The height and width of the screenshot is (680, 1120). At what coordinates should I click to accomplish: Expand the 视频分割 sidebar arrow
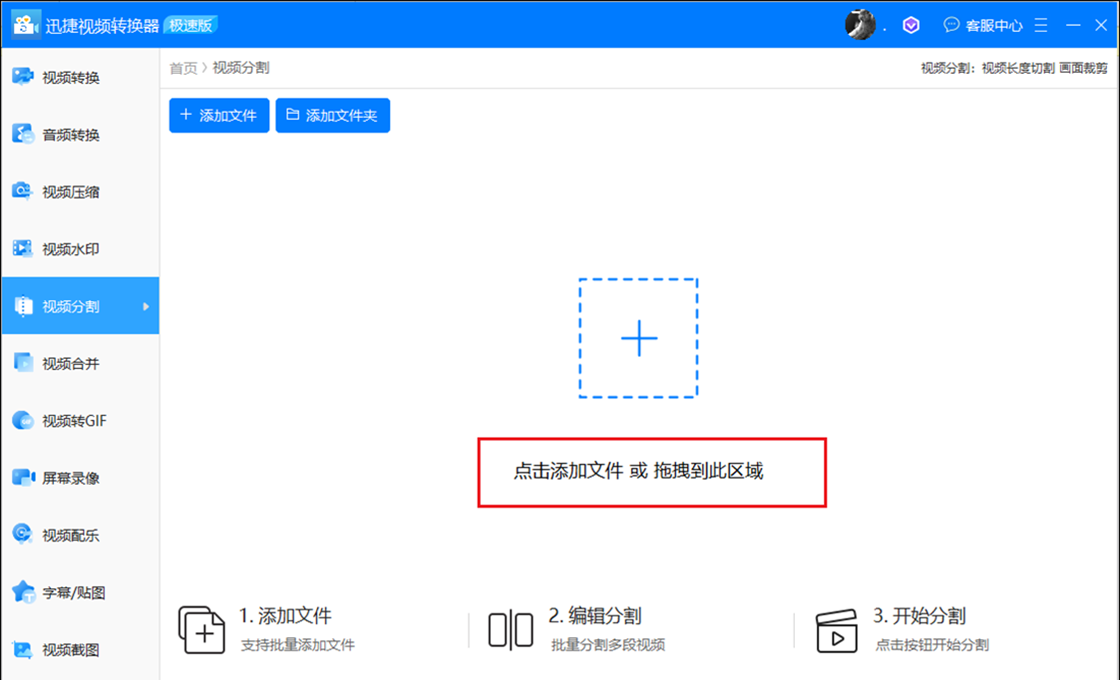146,307
